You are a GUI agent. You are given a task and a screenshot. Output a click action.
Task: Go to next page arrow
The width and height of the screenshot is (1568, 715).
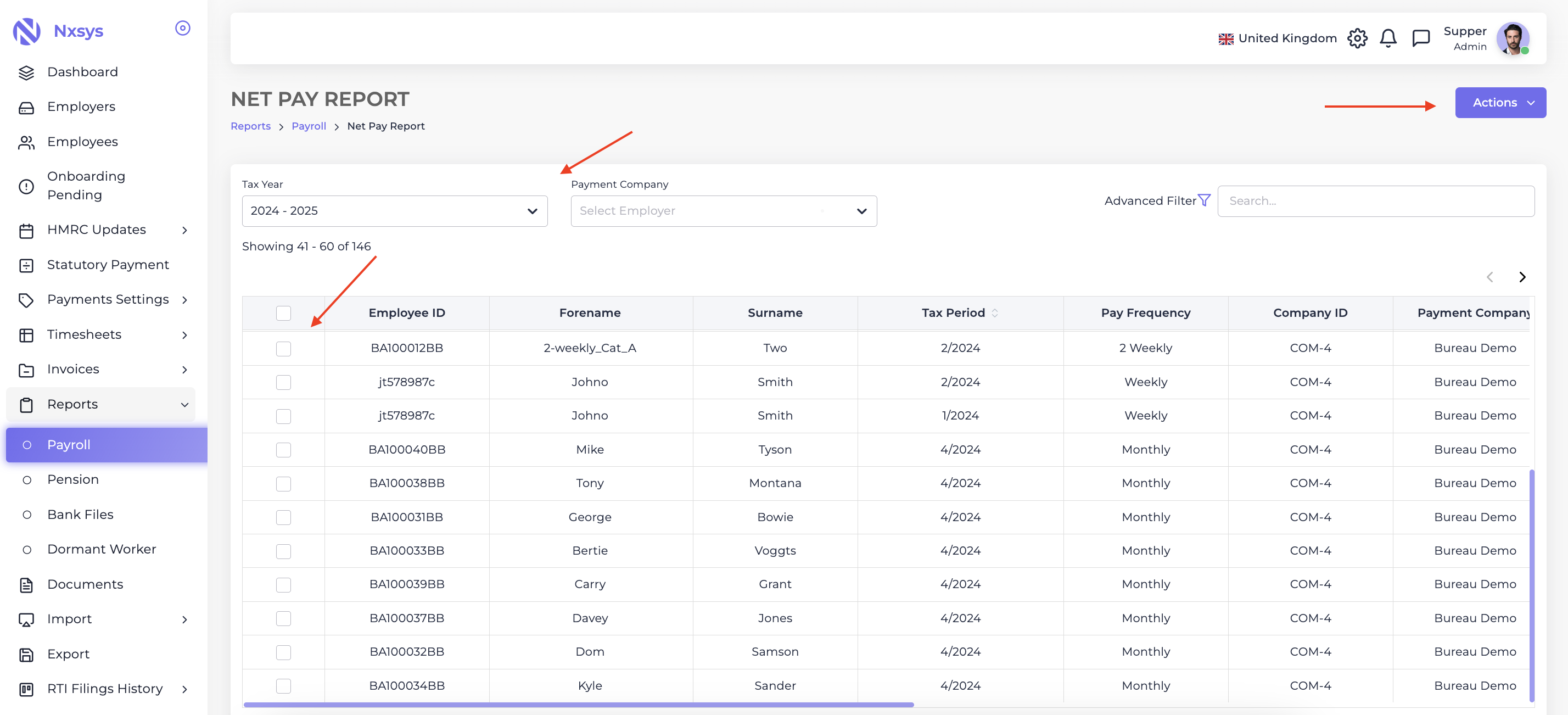pyautogui.click(x=1522, y=277)
